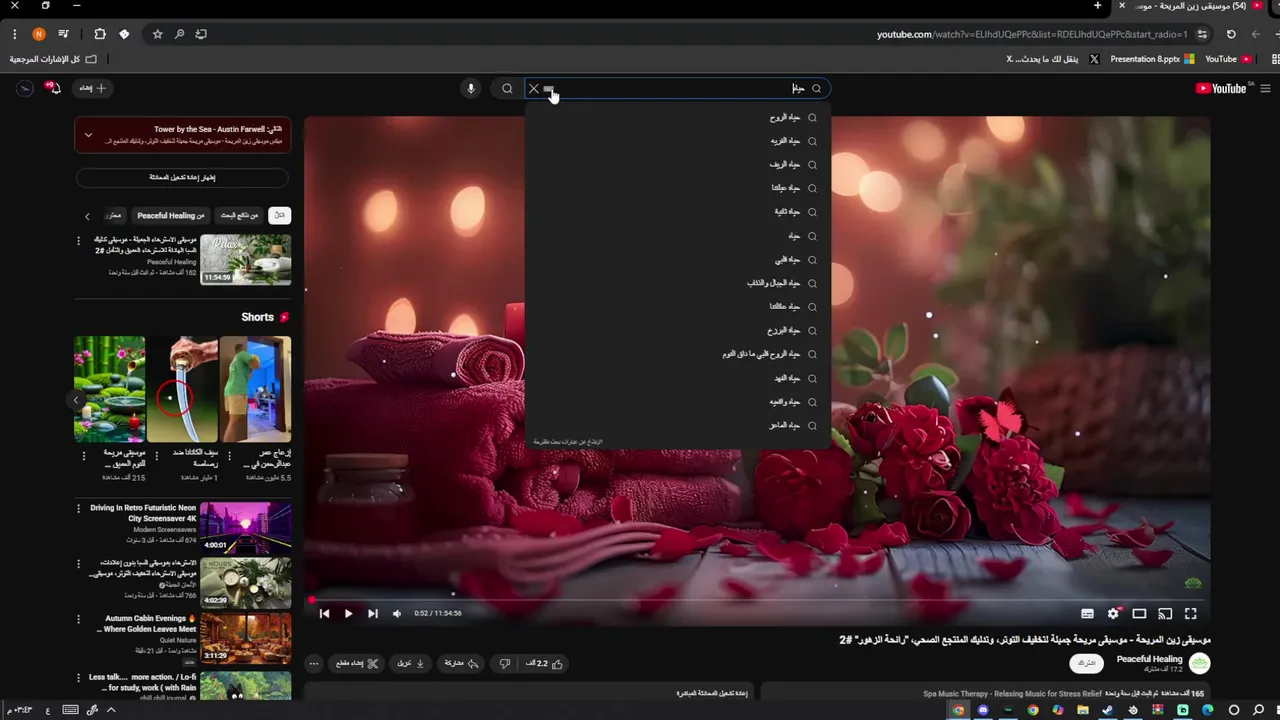Open Driving In Retro Futuristic Neon City thumbnail
The height and width of the screenshot is (720, 1280).
click(246, 526)
